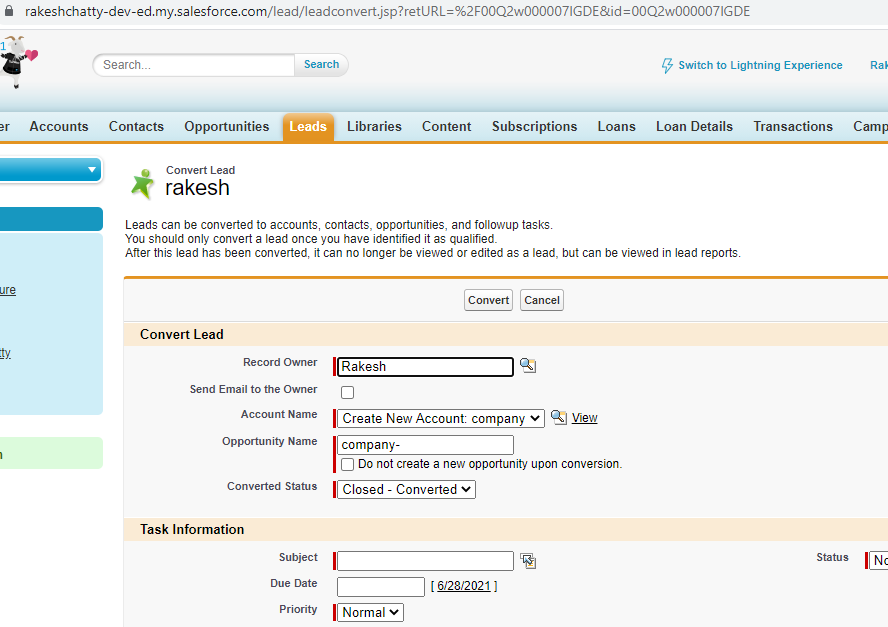Click the View link next to Account Name
The width and height of the screenshot is (888, 627).
tap(584, 418)
